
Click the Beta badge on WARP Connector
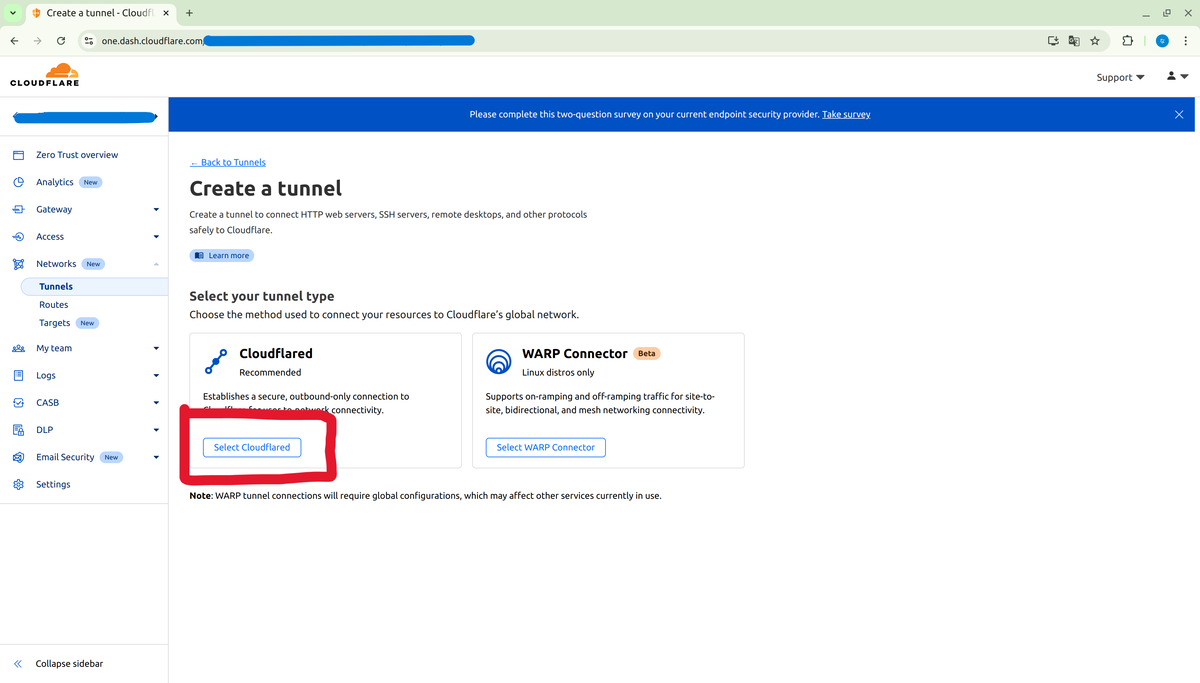(647, 354)
